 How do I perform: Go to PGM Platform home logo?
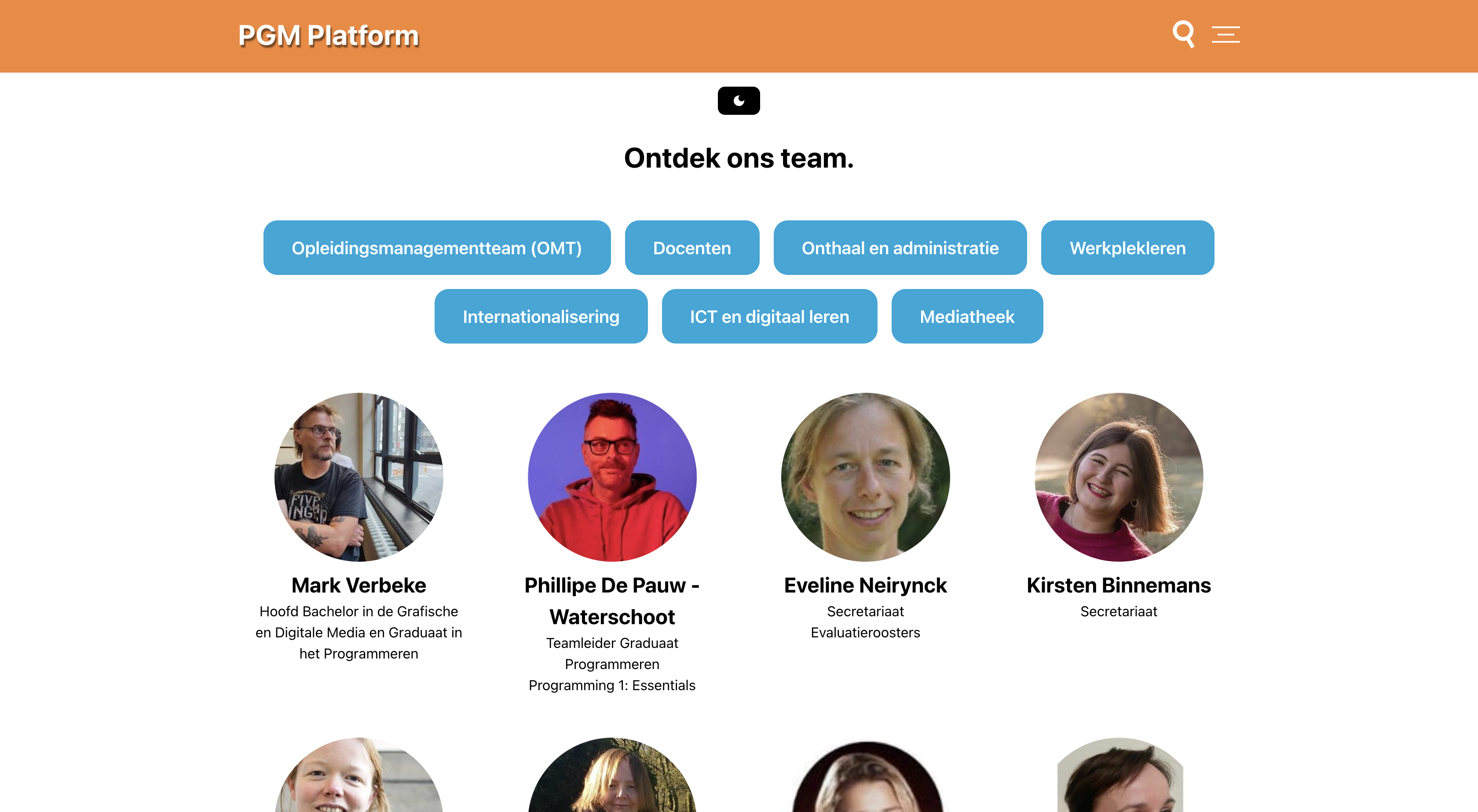(328, 36)
